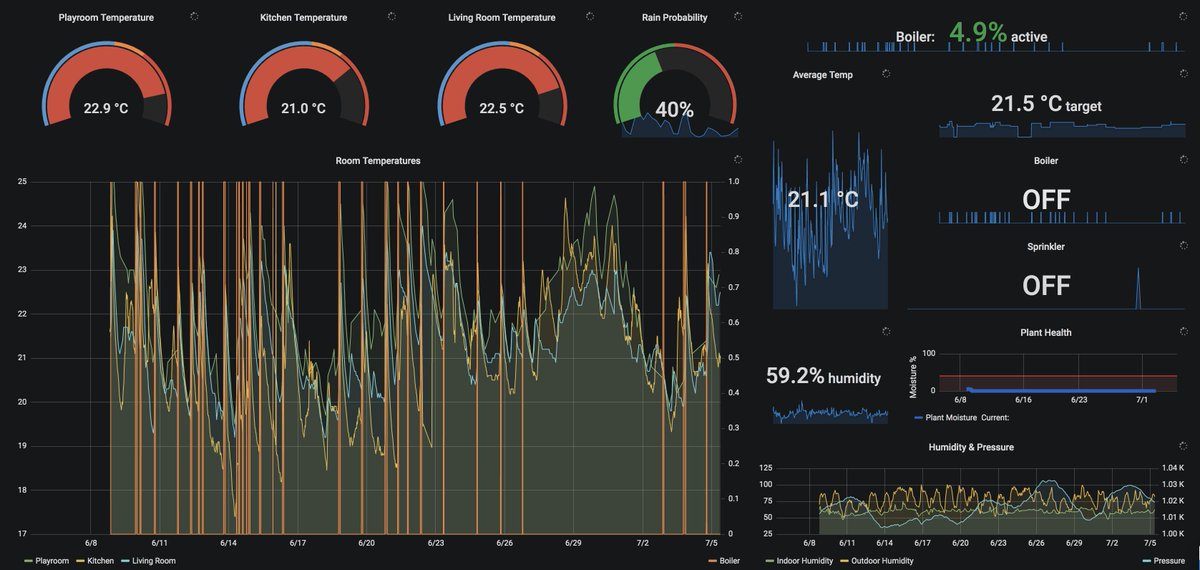The width and height of the screenshot is (1200, 570).
Task: Click the Plant Health panel loading spinner
Action: [1183, 331]
